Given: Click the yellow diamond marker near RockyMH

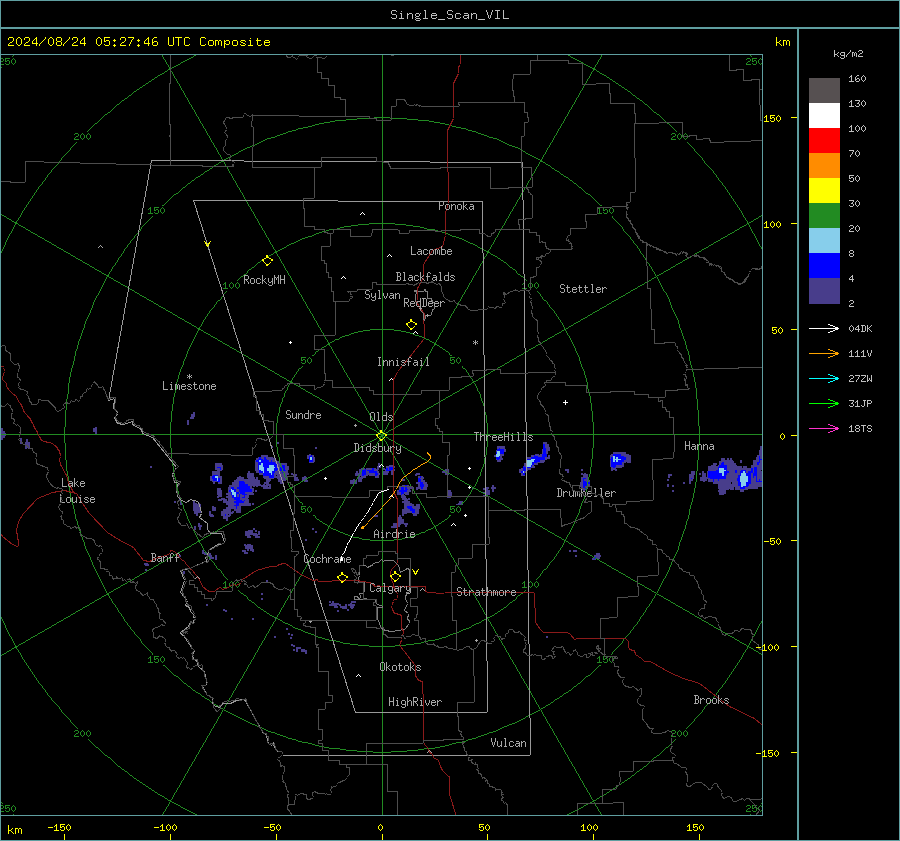Looking at the screenshot, I should pos(267,261).
